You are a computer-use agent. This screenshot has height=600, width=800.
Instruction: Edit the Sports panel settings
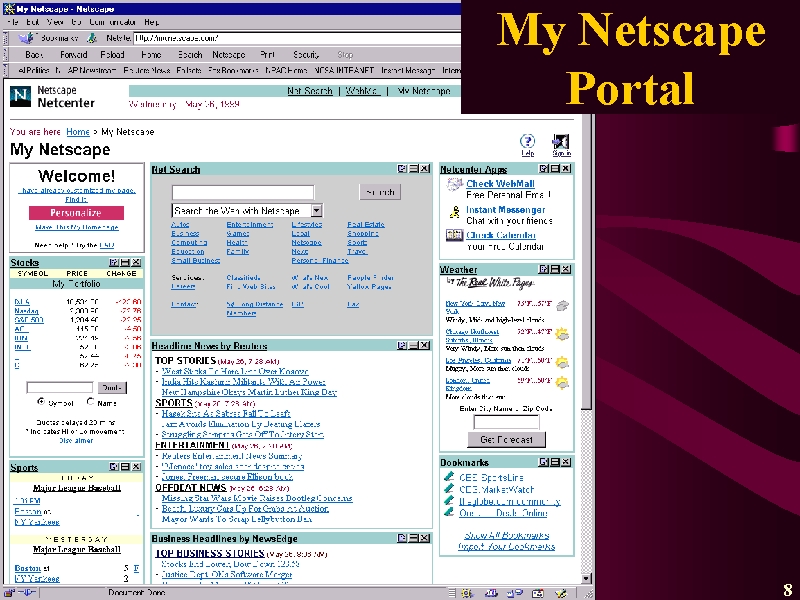(x=114, y=466)
